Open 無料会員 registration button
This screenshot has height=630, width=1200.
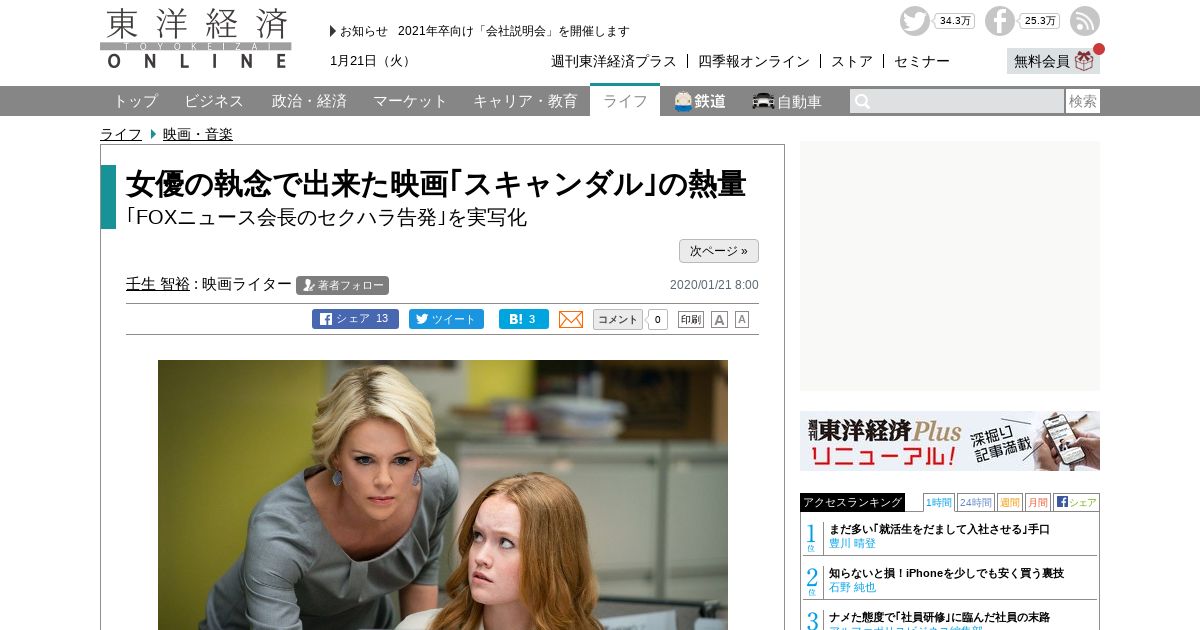point(1053,61)
